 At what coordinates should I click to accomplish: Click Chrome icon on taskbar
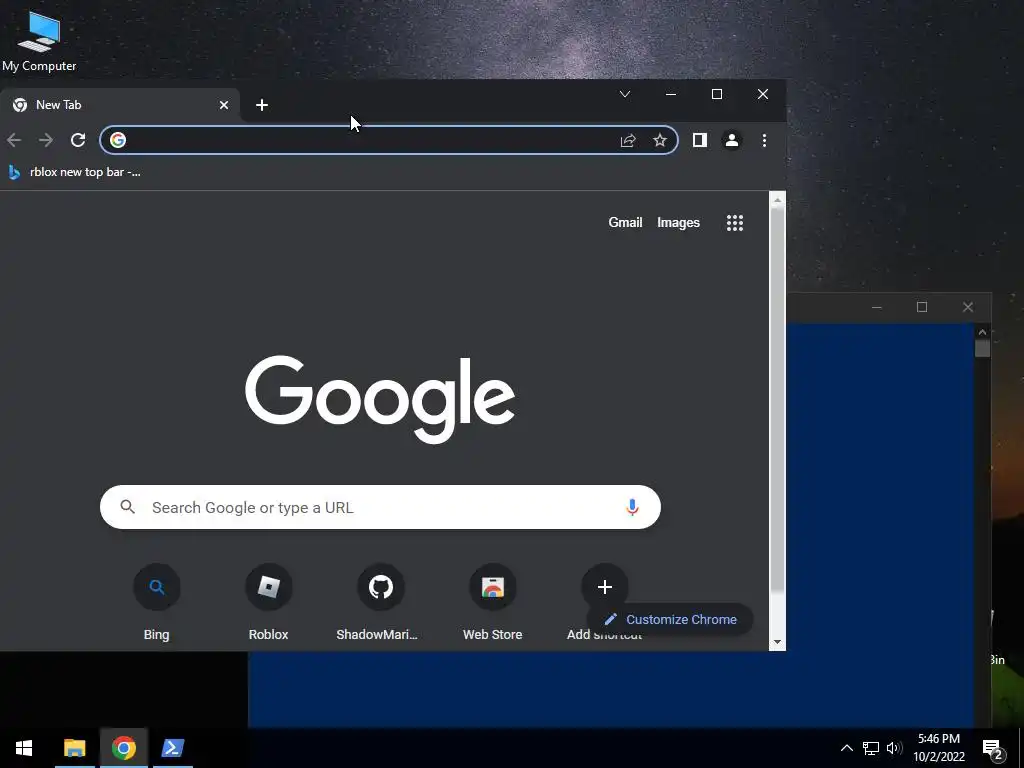124,748
